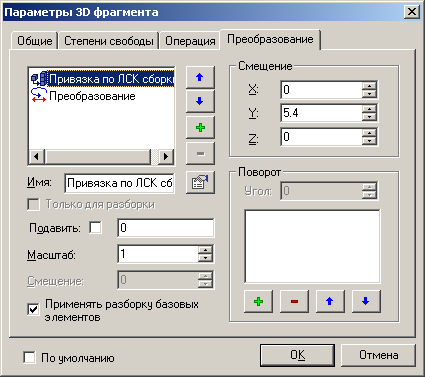Uncheck Применять разборку базовых элементов

[33, 310]
